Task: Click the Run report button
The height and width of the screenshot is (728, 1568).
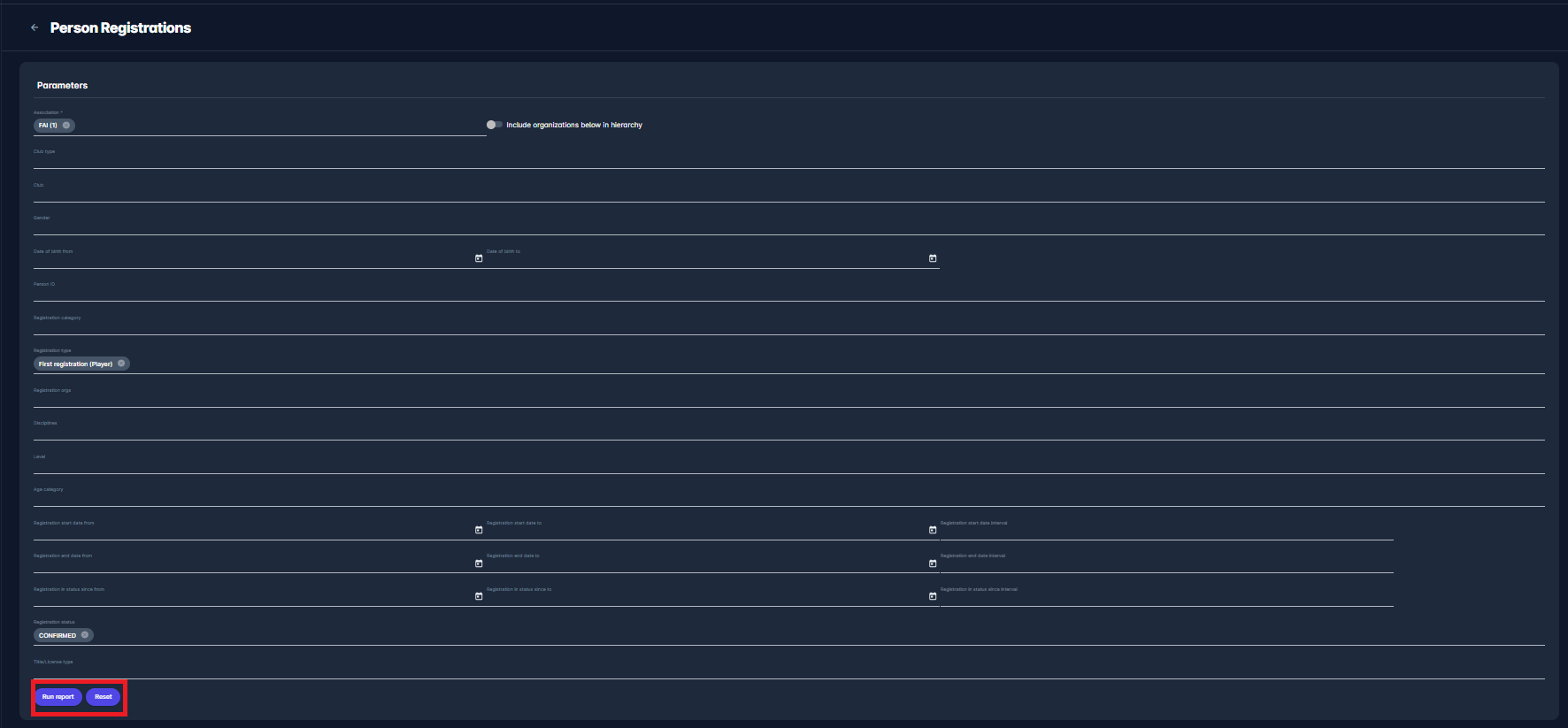Action: coord(58,697)
